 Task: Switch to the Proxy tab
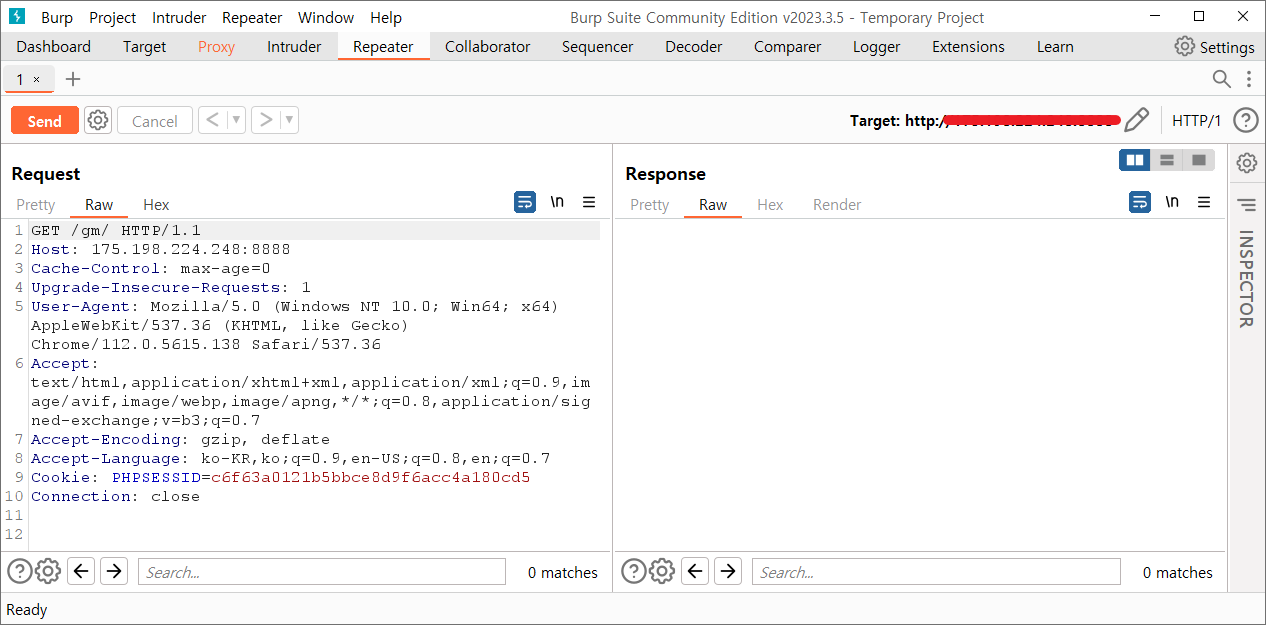216,47
